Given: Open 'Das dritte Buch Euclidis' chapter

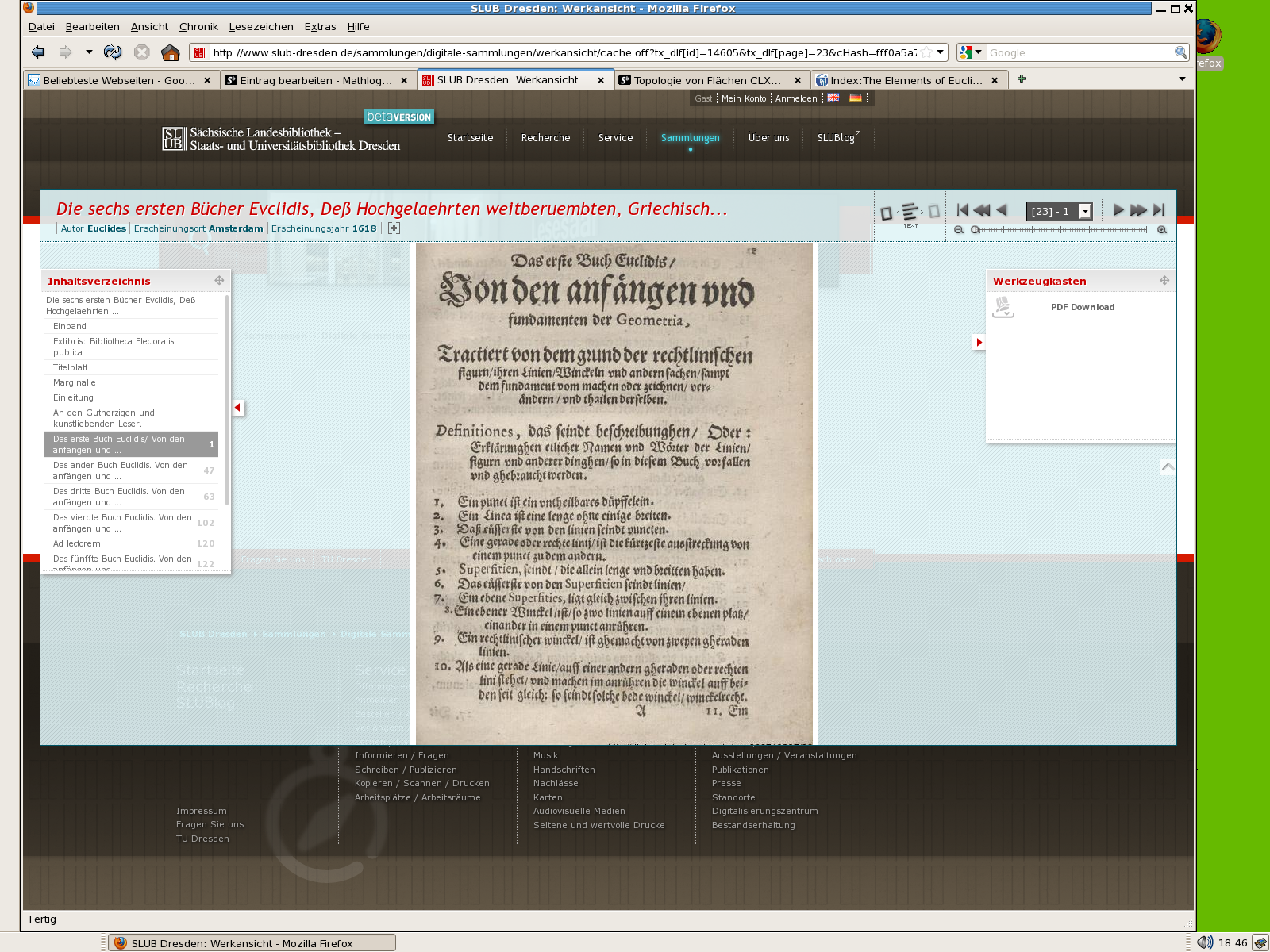Looking at the screenshot, I should coord(119,497).
